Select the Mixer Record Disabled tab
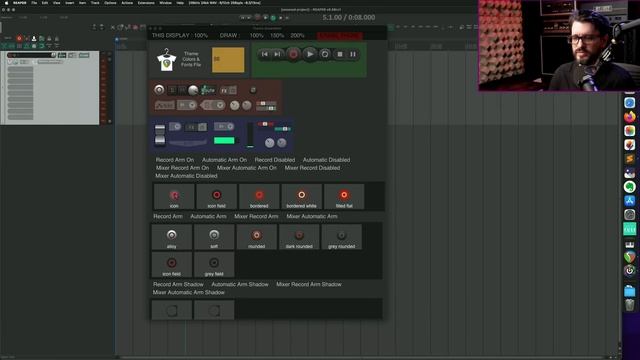640x360 pixels. pyautogui.click(x=312, y=168)
